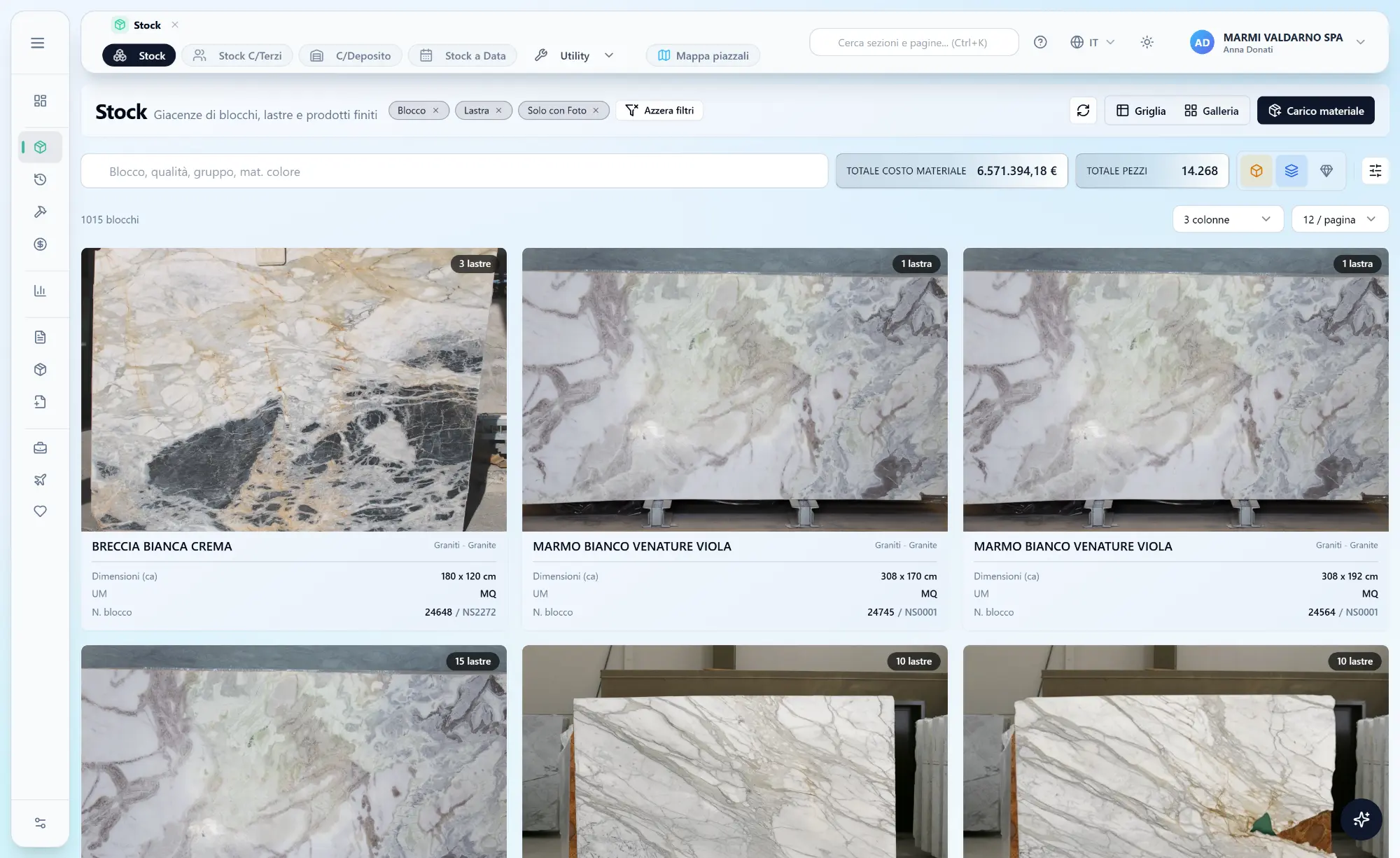Image resolution: width=1400 pixels, height=858 pixels.
Task: Click the Carico materiale button
Action: pos(1316,111)
